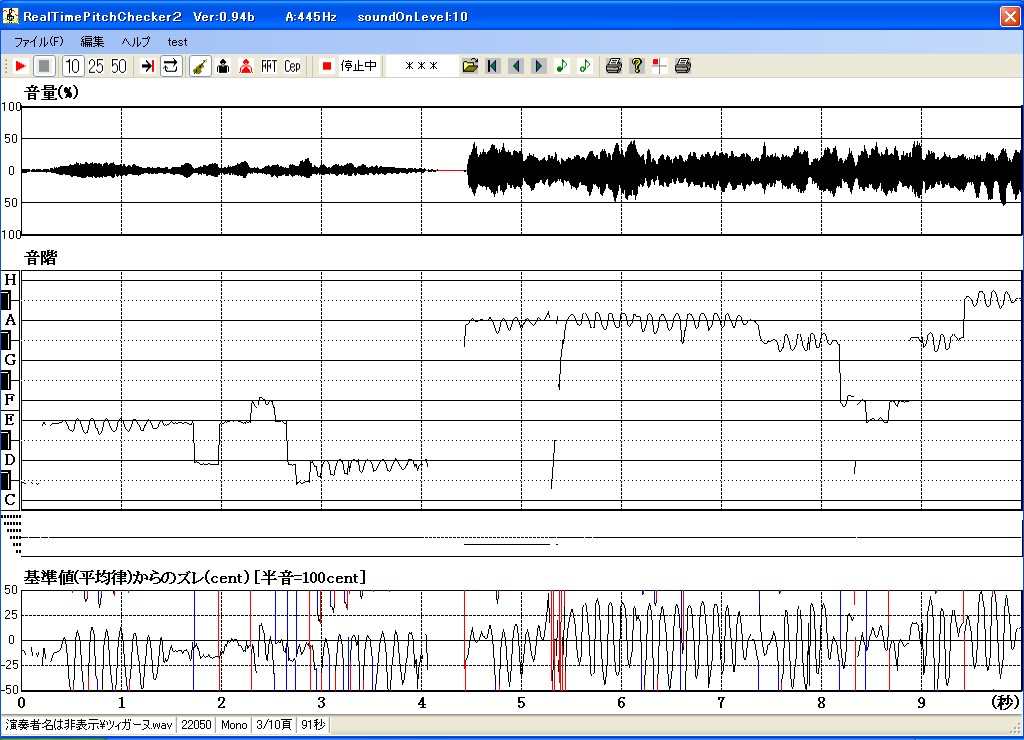Click the first green music note icon
The height and width of the screenshot is (740, 1024).
[562, 66]
